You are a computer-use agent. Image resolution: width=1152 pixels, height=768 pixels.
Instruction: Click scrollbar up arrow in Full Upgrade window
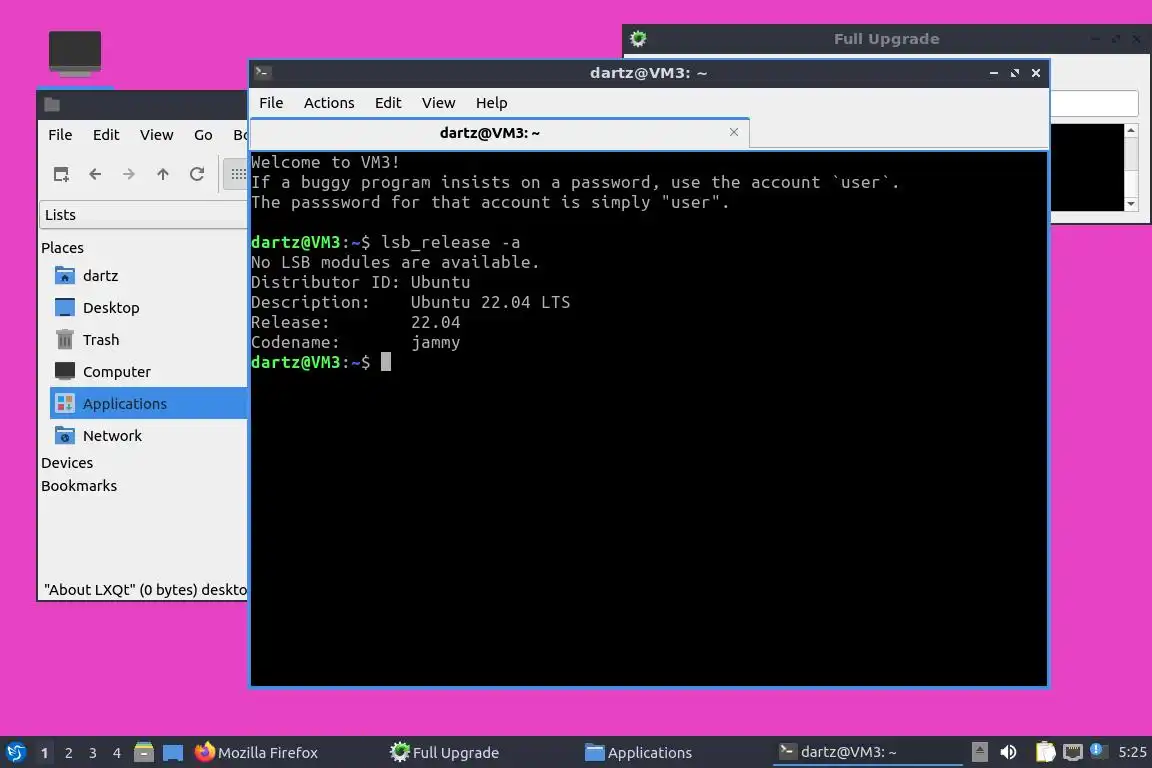(1131, 130)
